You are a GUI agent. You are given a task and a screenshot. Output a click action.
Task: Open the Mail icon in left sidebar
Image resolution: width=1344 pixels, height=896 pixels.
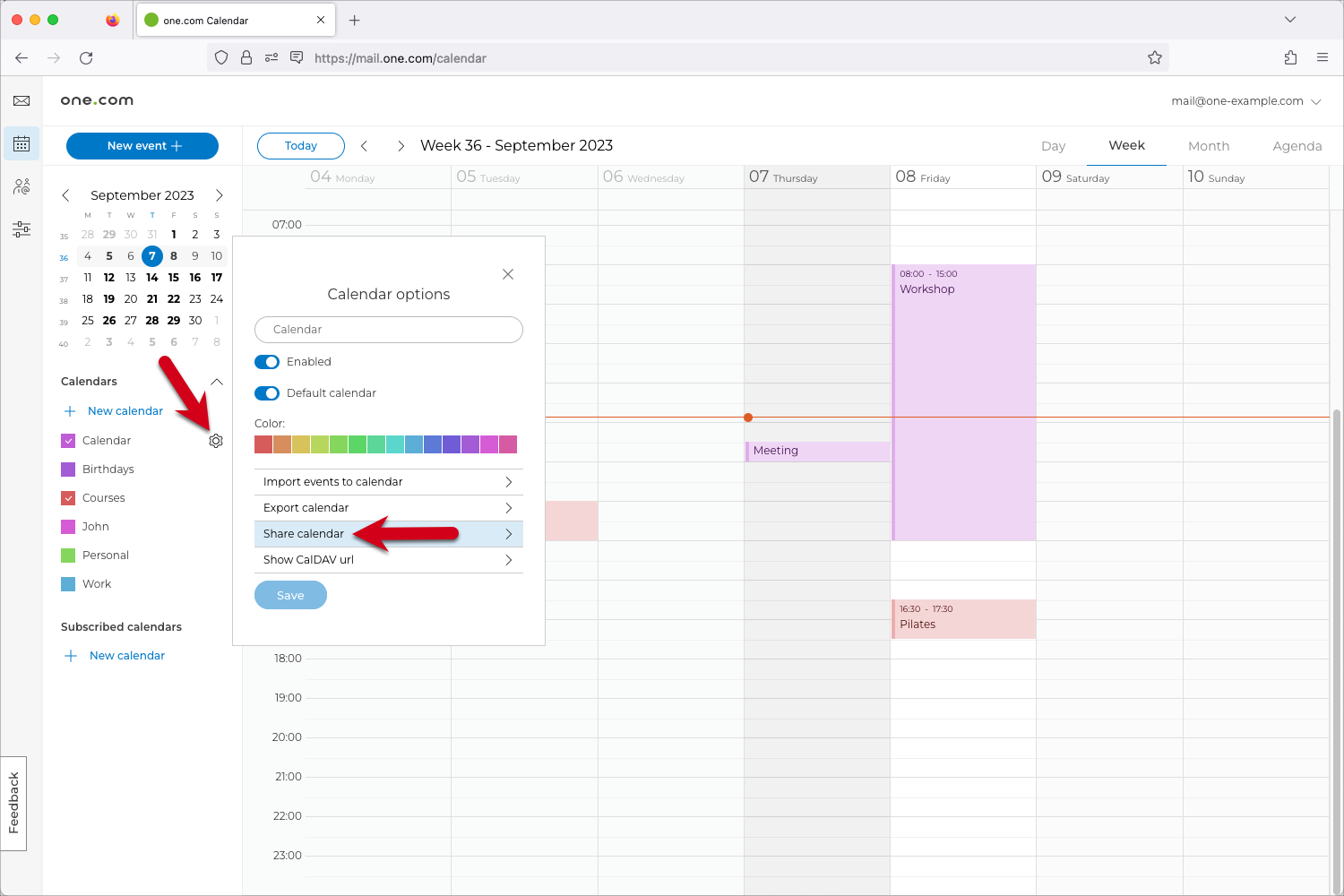coord(22,101)
